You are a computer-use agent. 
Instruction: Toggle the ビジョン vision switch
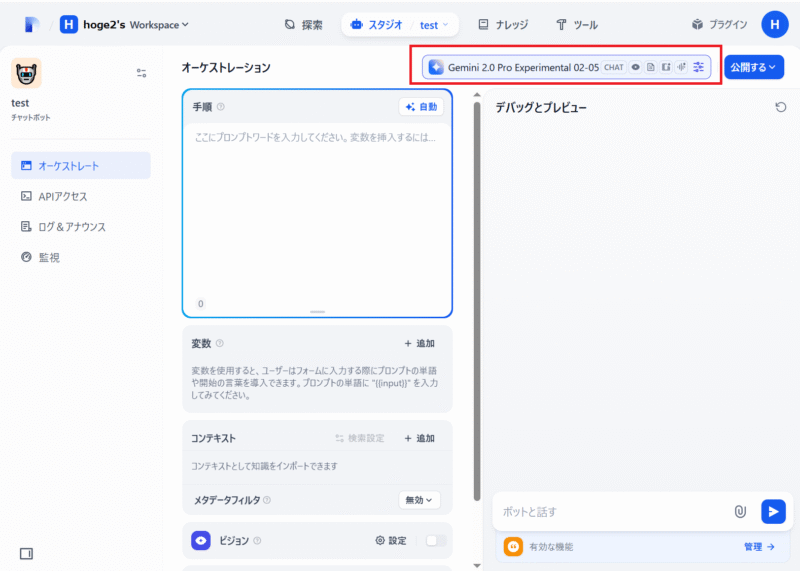point(436,540)
